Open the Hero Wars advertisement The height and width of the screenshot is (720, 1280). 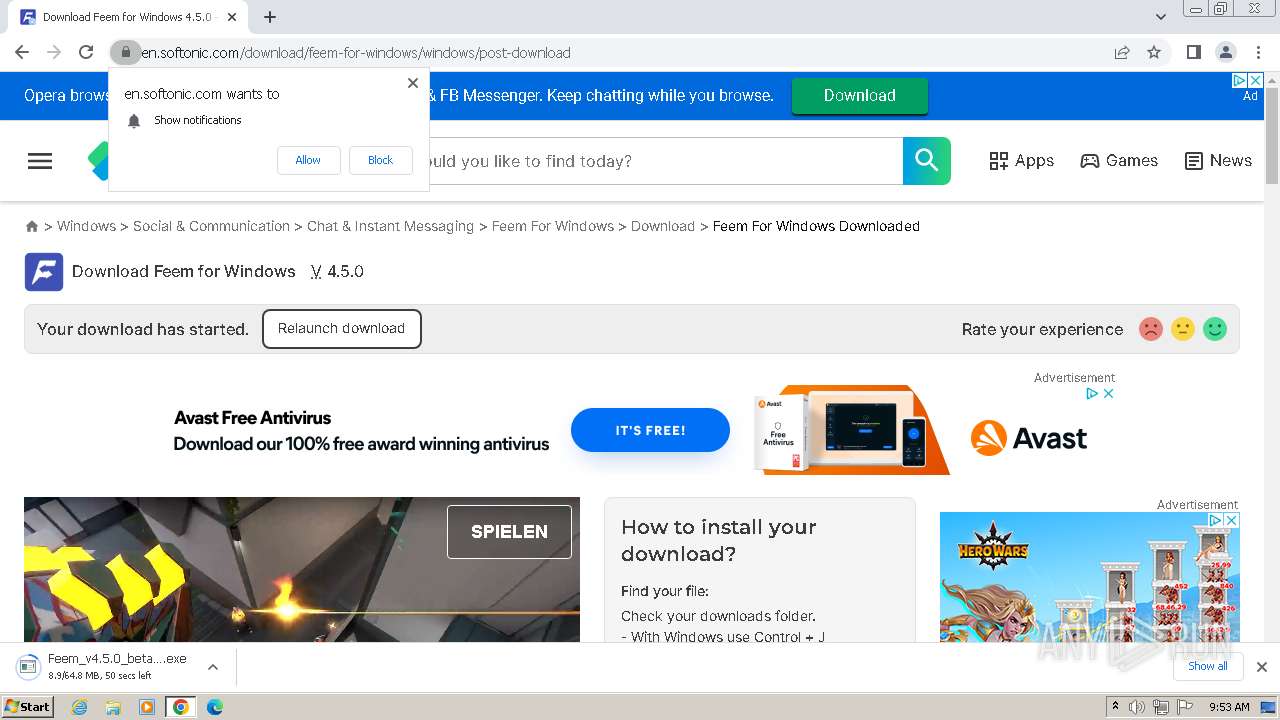[1089, 577]
